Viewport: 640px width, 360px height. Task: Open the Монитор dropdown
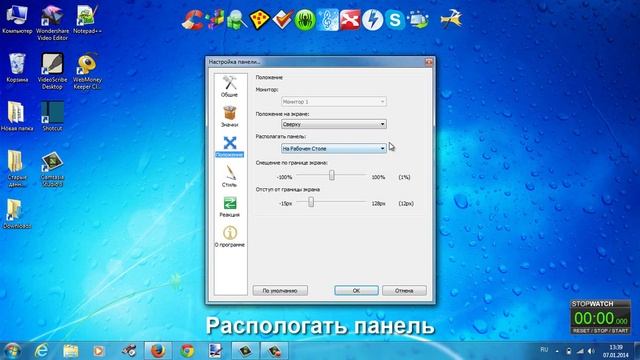coord(333,101)
